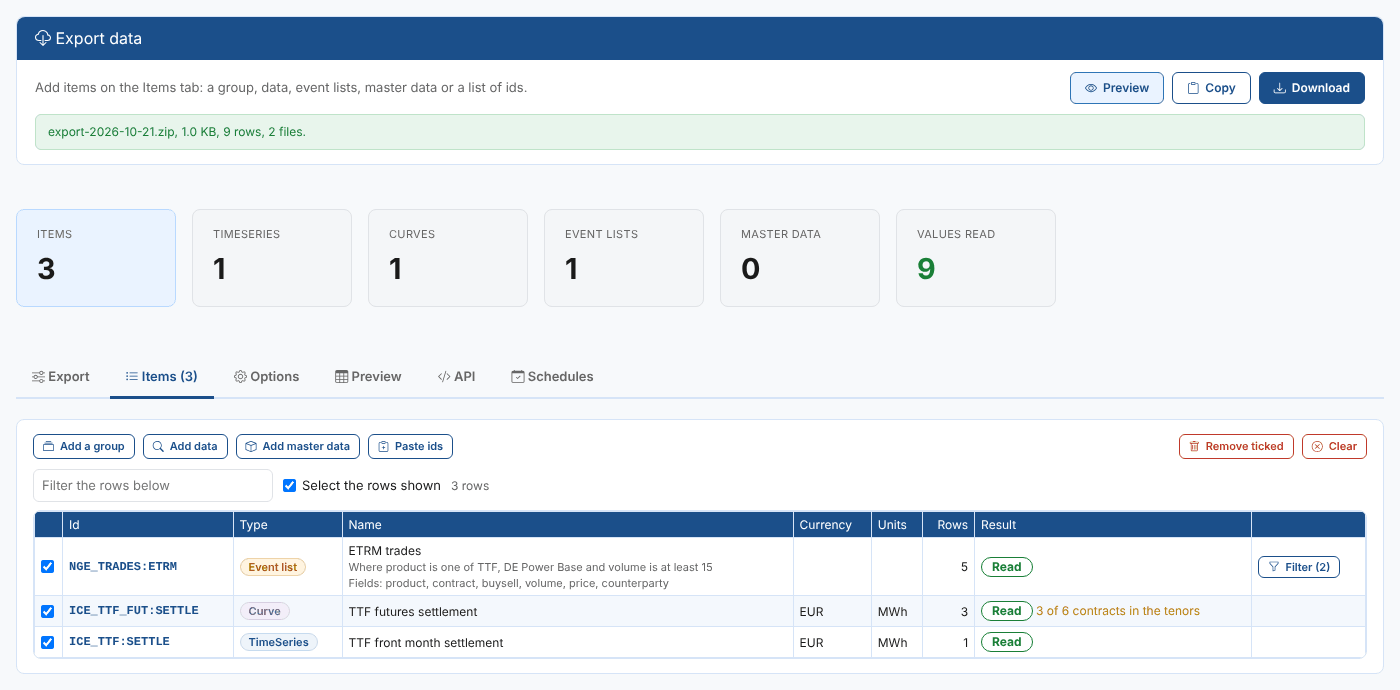Image resolution: width=1400 pixels, height=690 pixels.
Task: Untick the ICE_TTF_FUT:SETTLE row checkbox
Action: tap(47, 611)
